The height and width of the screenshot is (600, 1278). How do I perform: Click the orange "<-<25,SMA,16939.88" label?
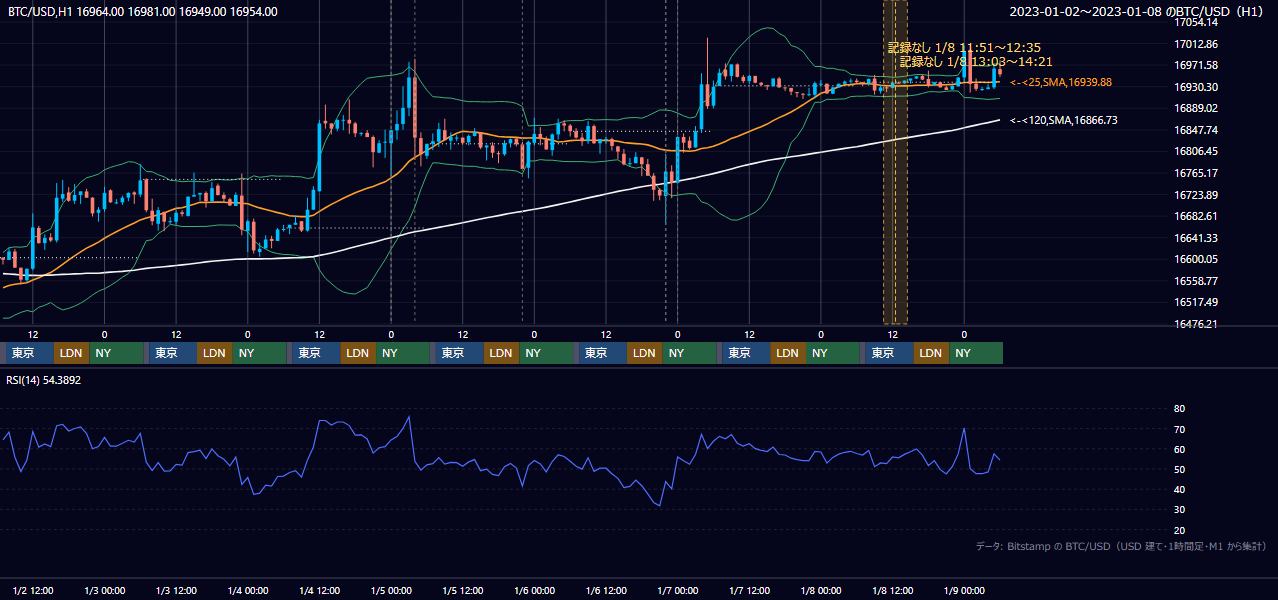pyautogui.click(x=1061, y=82)
